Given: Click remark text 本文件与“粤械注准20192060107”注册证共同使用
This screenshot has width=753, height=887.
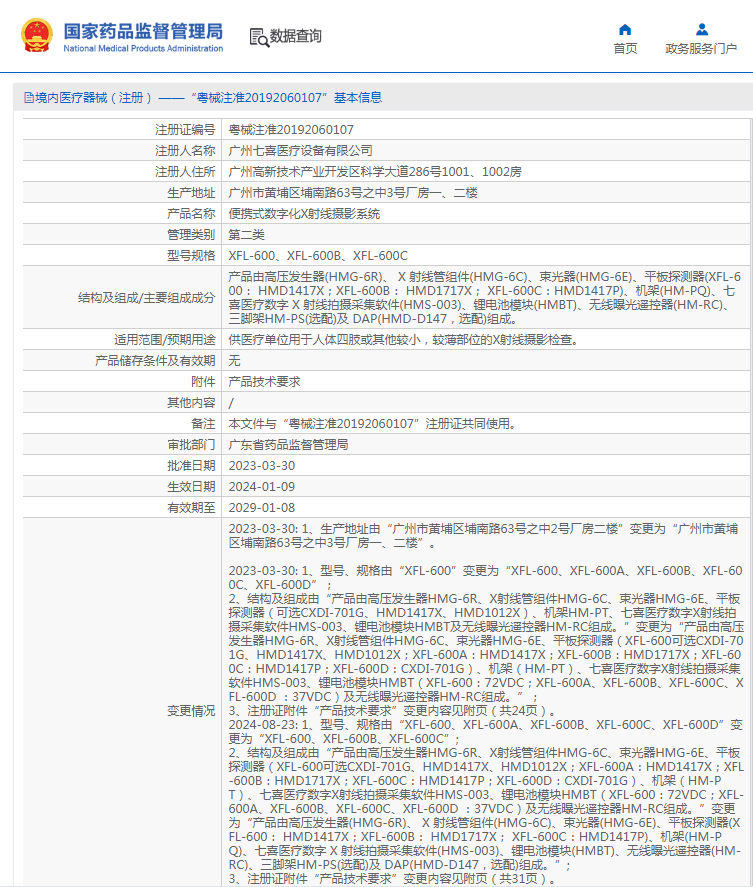Looking at the screenshot, I should 373,424.
